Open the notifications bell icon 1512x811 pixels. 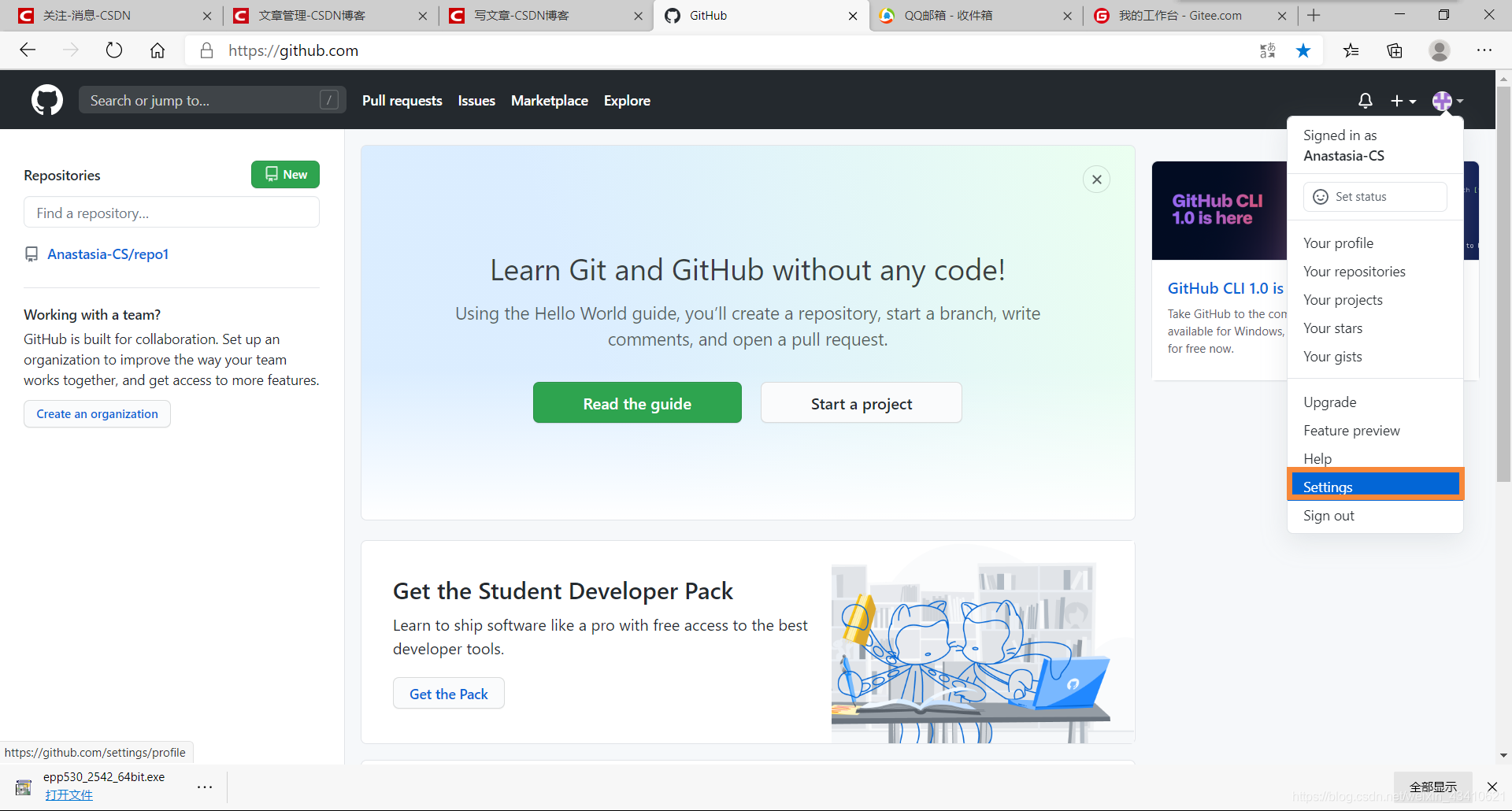pos(1366,101)
